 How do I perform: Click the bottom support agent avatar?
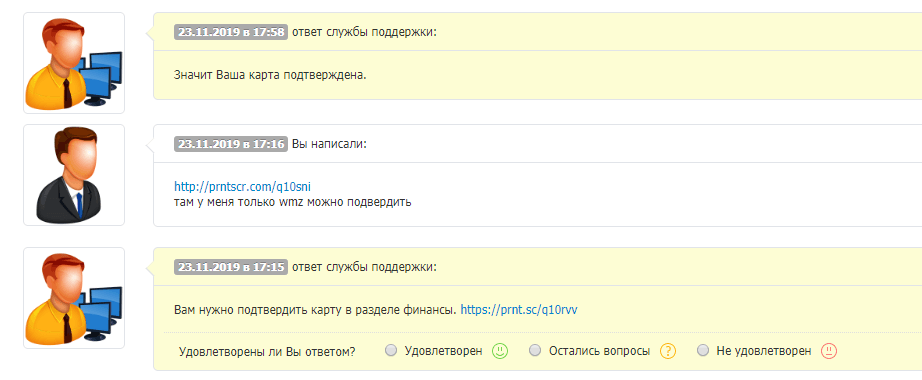tap(74, 298)
